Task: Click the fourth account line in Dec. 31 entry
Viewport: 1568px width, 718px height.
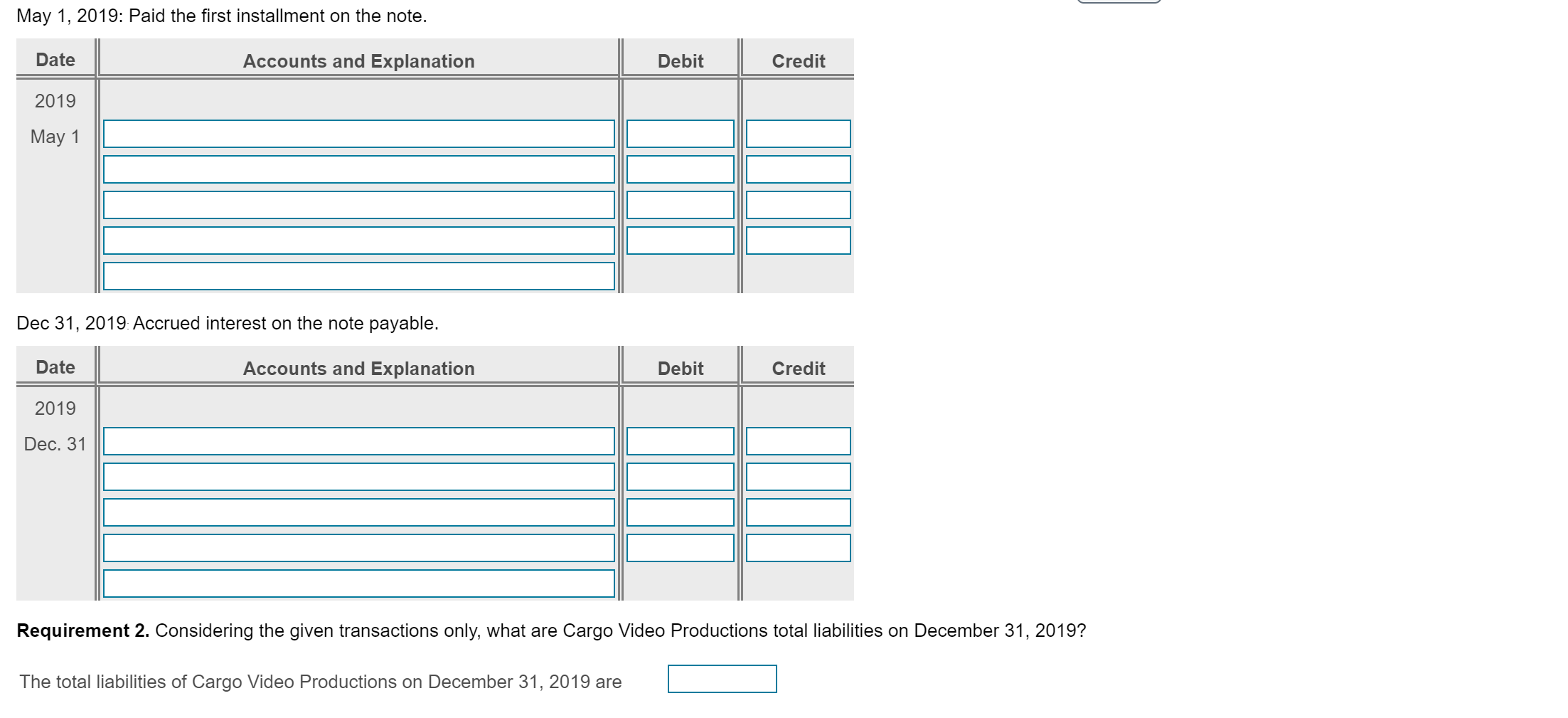Action: 358,548
